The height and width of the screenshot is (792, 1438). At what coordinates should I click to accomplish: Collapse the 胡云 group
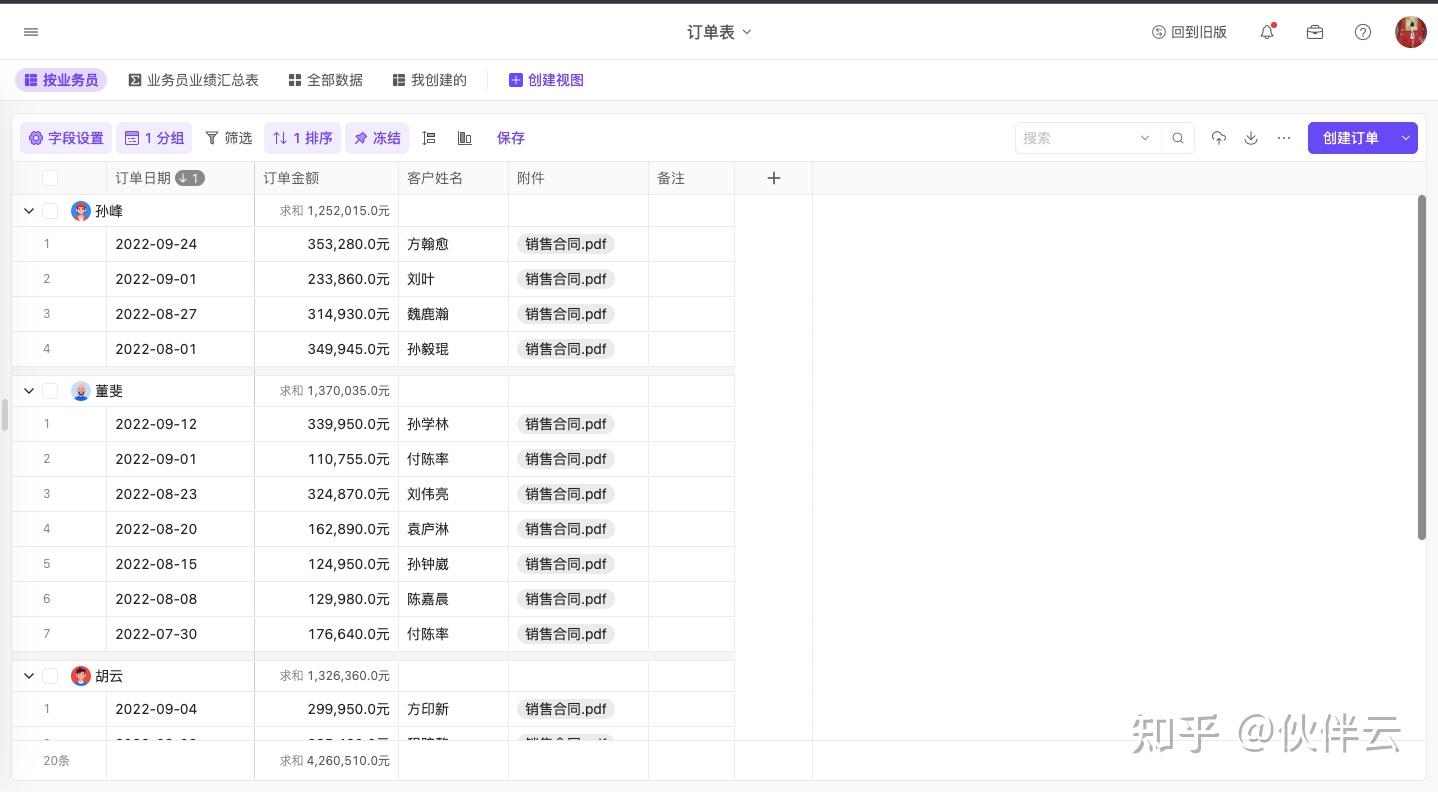[29, 676]
